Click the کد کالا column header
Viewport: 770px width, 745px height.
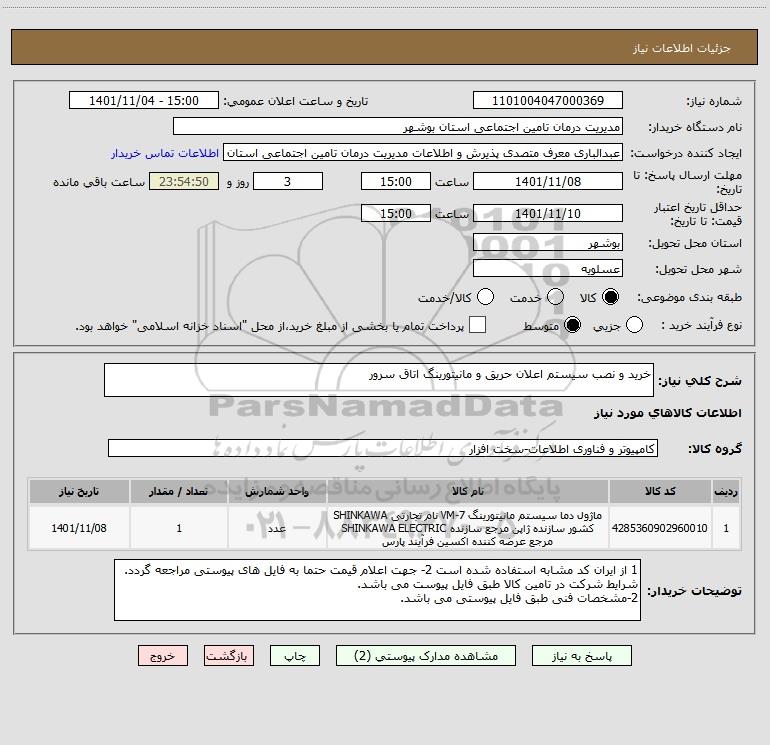(660, 491)
